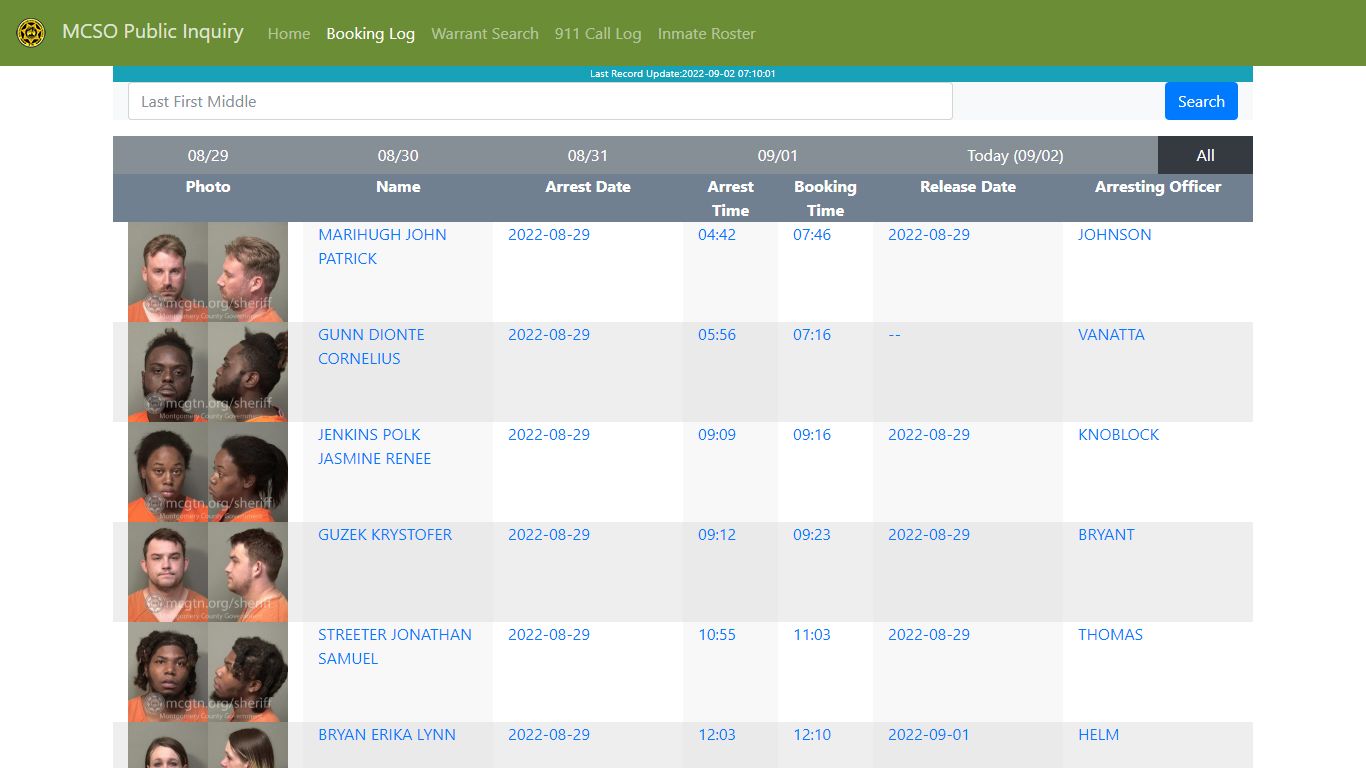
Task: Filter bookings by 09/01
Action: coord(778,155)
